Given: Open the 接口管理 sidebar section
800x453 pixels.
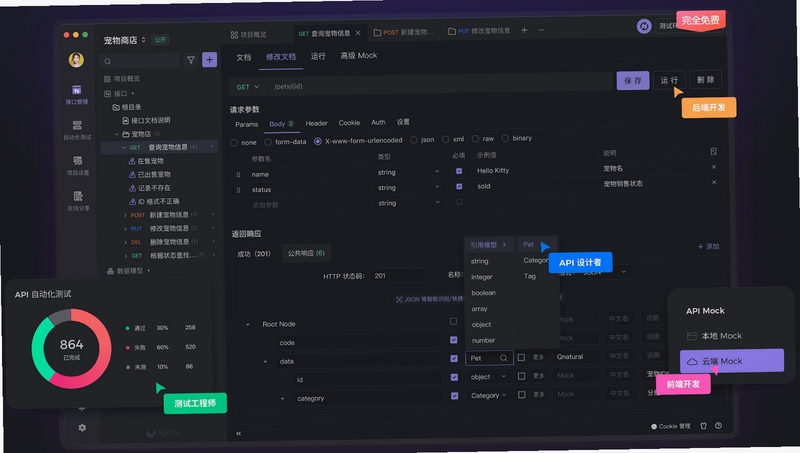Looking at the screenshot, I should [77, 95].
